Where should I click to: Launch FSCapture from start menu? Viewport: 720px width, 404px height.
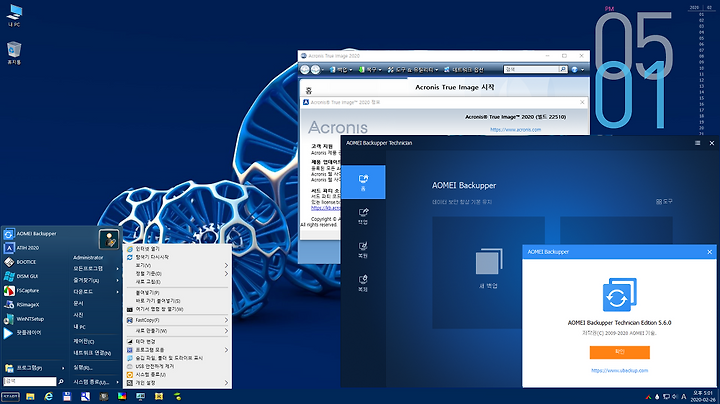click(x=22, y=291)
